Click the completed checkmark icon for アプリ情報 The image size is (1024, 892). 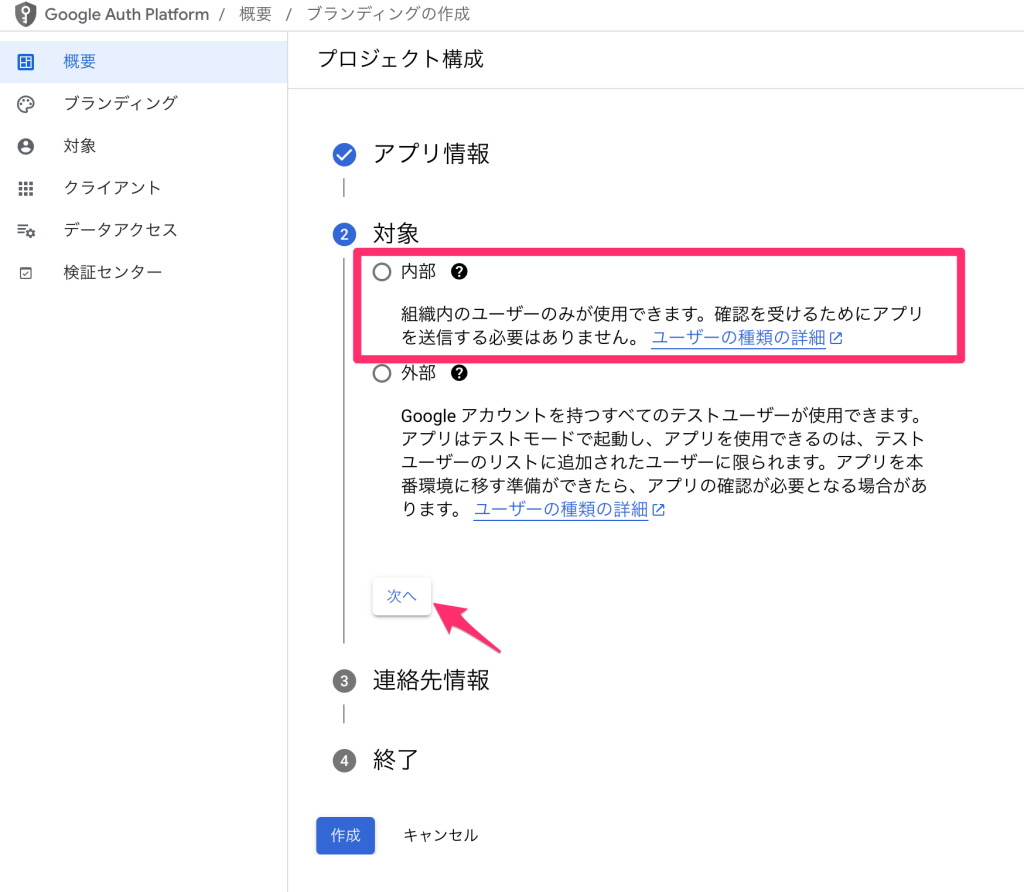pos(344,155)
